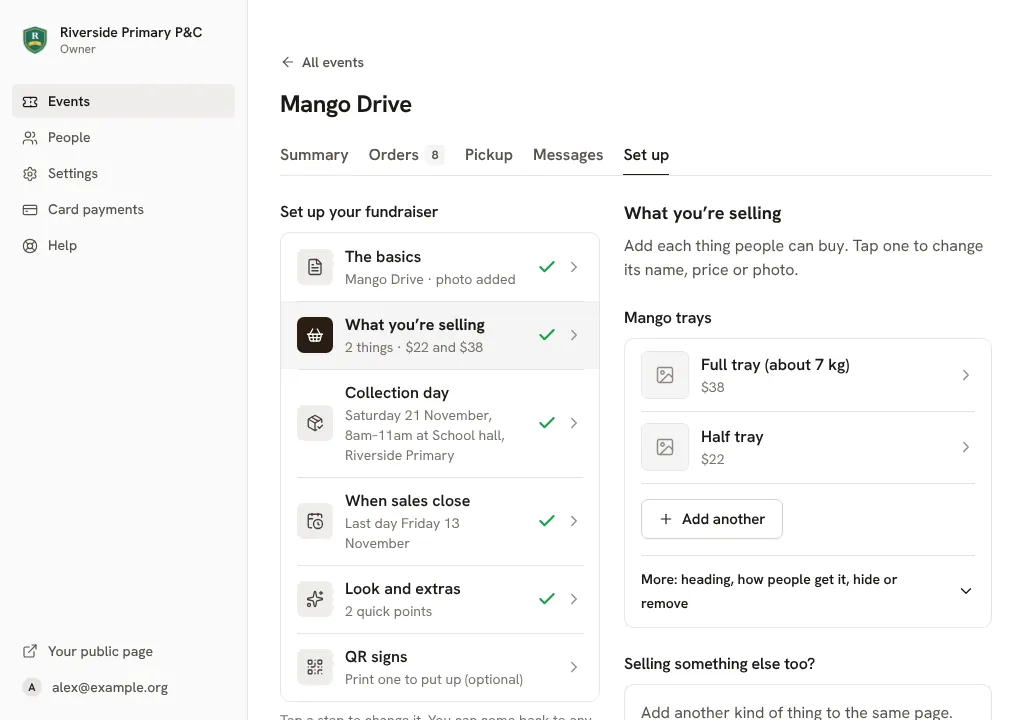Screen dimensions: 1024x720
Task: Click the QR signs code icon
Action: (x=315, y=666)
